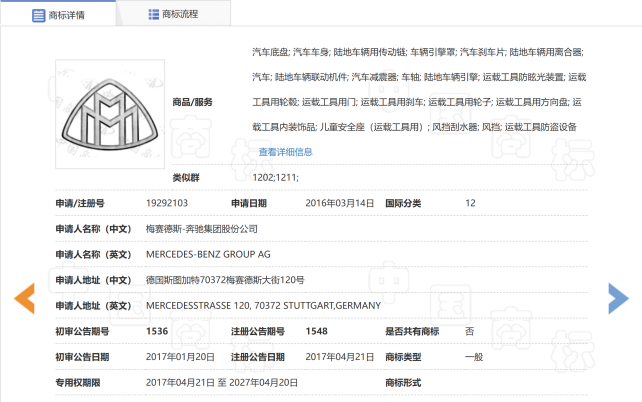642x402 pixels.
Task: Click the 商品/服务 label
Action: 192,102
